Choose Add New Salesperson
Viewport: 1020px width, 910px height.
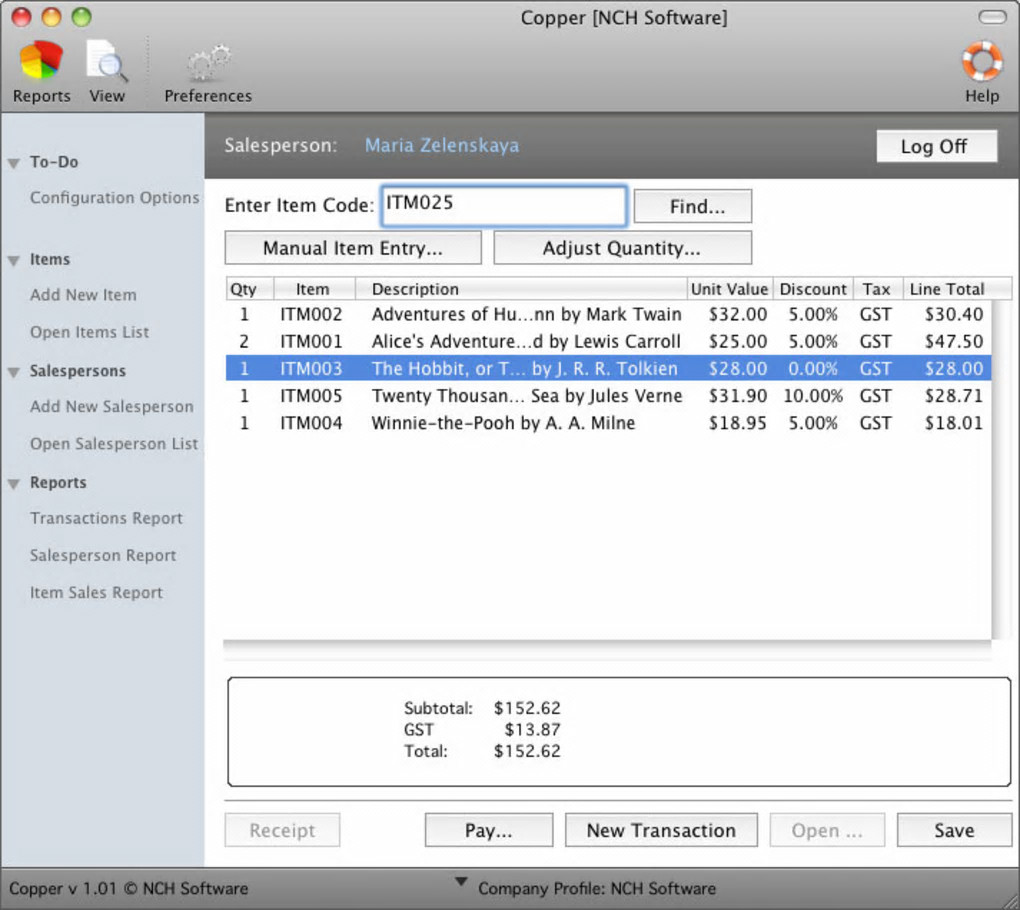click(x=111, y=407)
